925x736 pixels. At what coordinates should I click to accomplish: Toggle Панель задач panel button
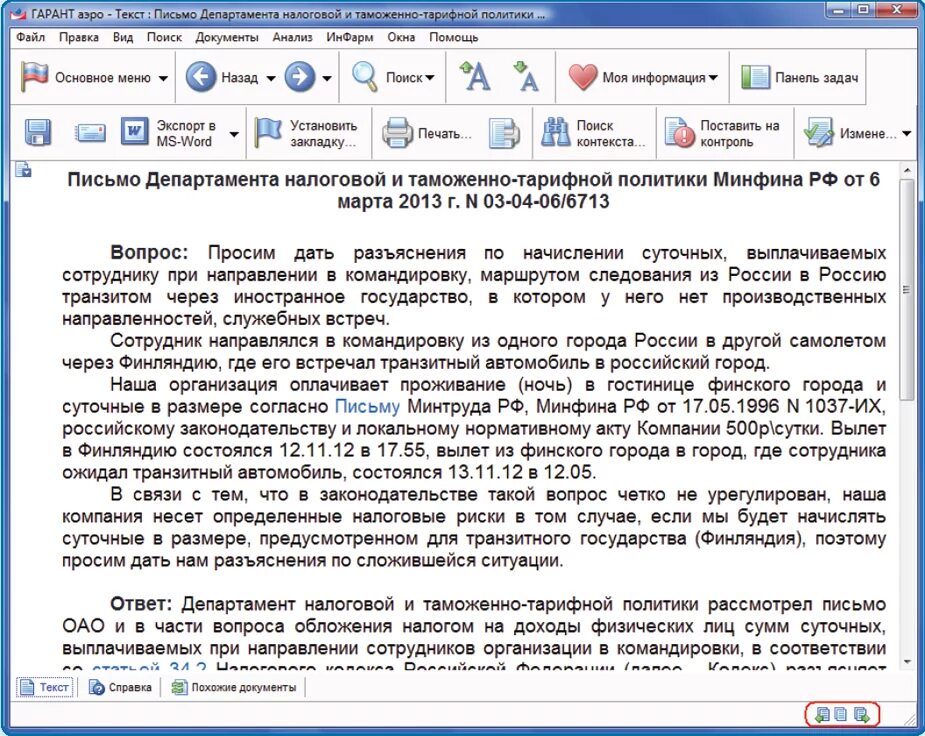799,77
